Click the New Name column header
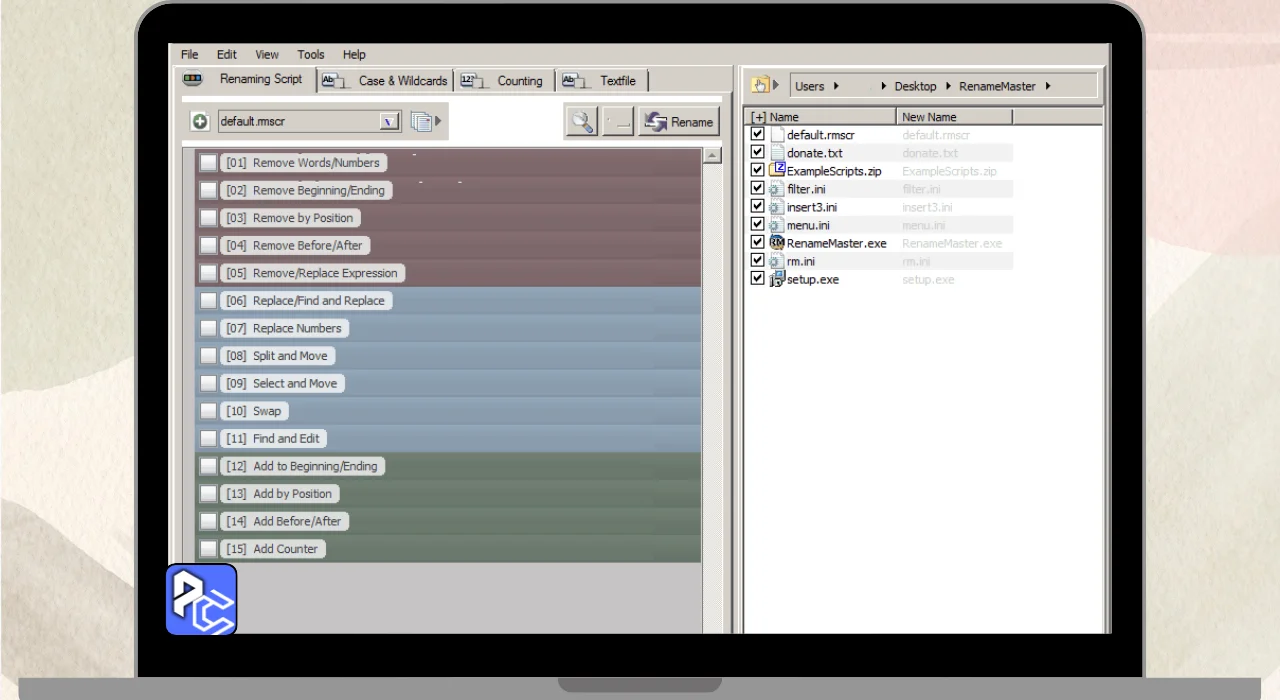 [955, 117]
